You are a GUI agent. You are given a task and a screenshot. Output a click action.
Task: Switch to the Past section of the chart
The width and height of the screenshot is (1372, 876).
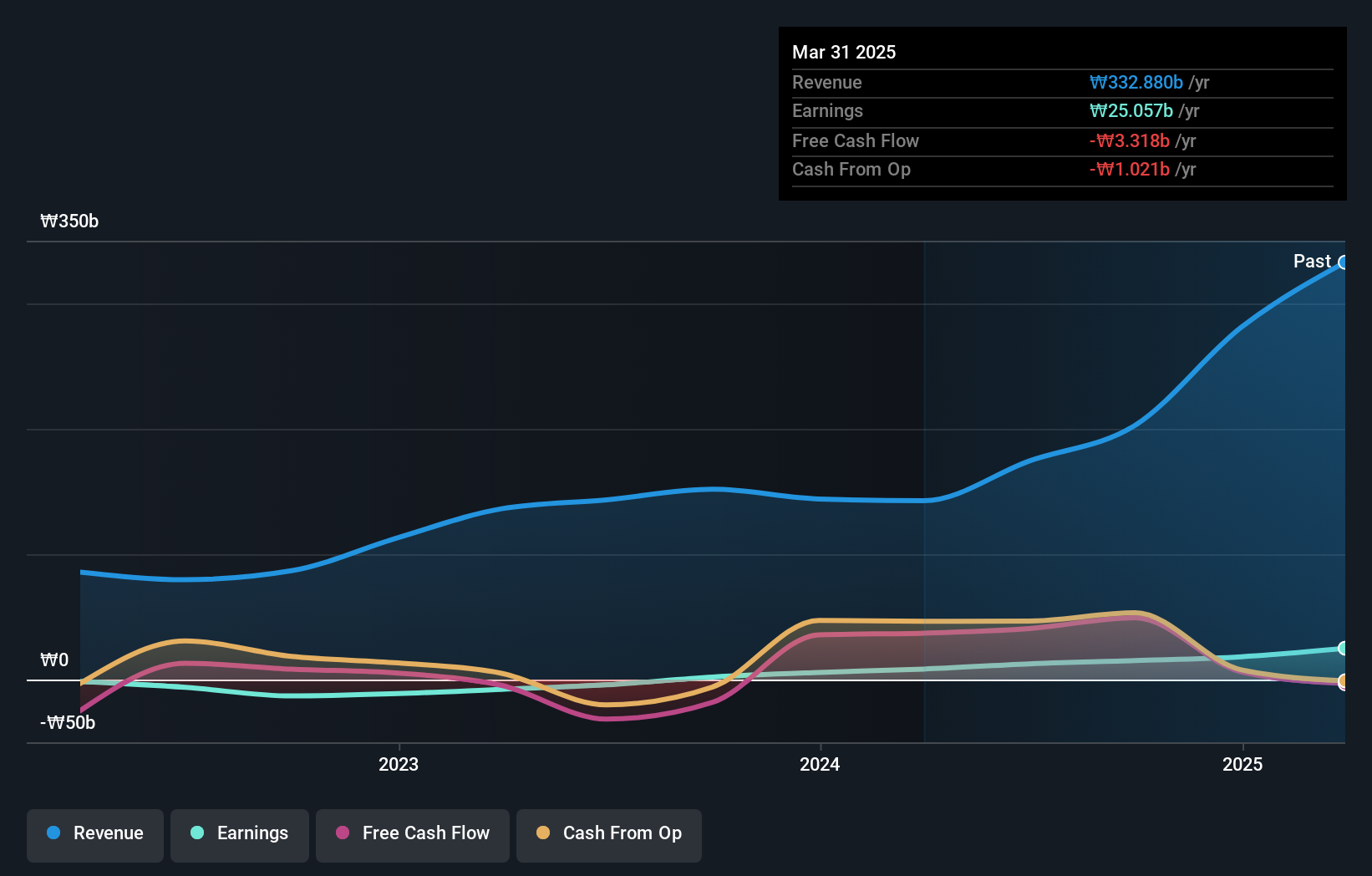point(1312,261)
